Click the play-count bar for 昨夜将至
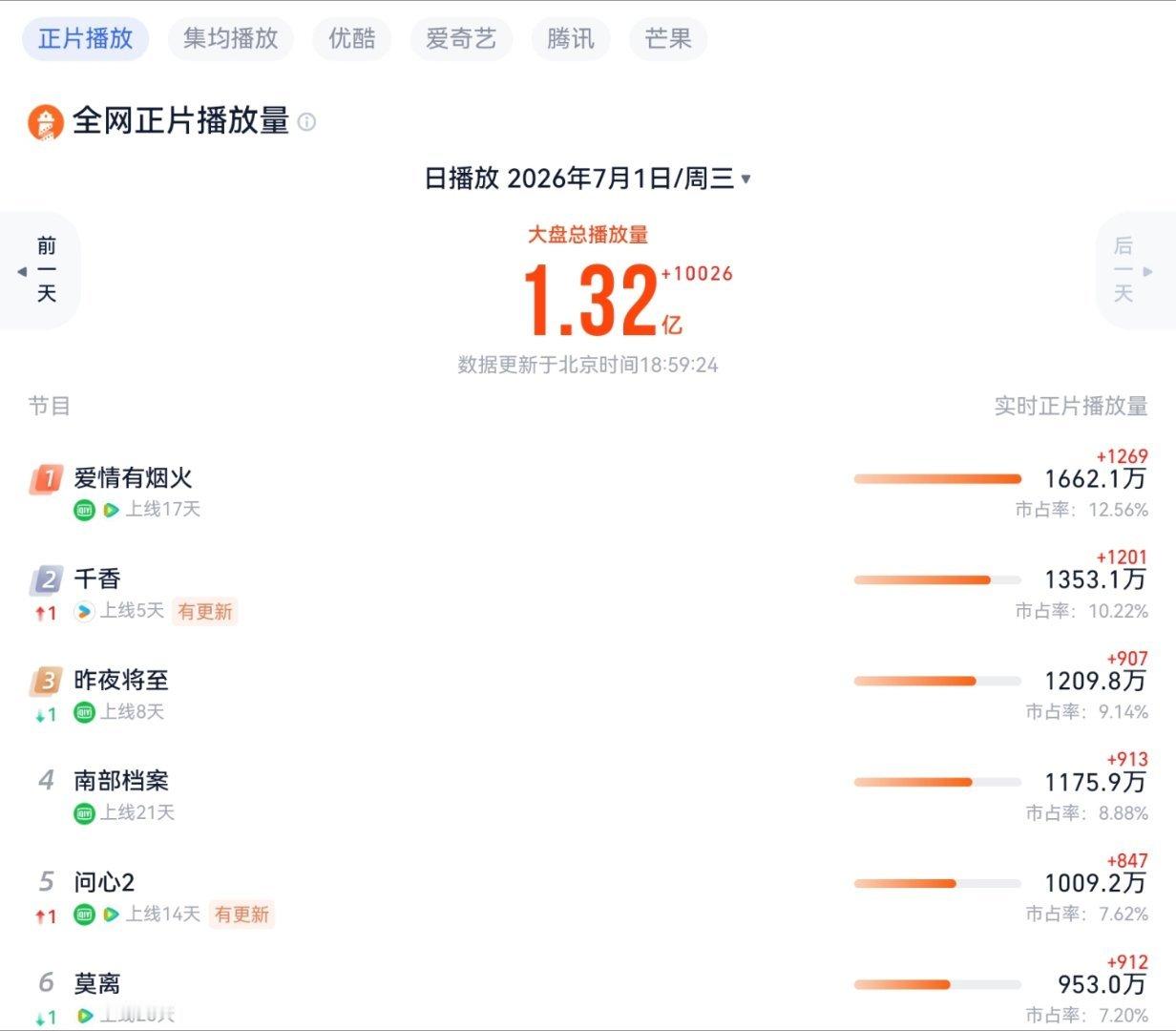The image size is (1176, 1031). [937, 682]
